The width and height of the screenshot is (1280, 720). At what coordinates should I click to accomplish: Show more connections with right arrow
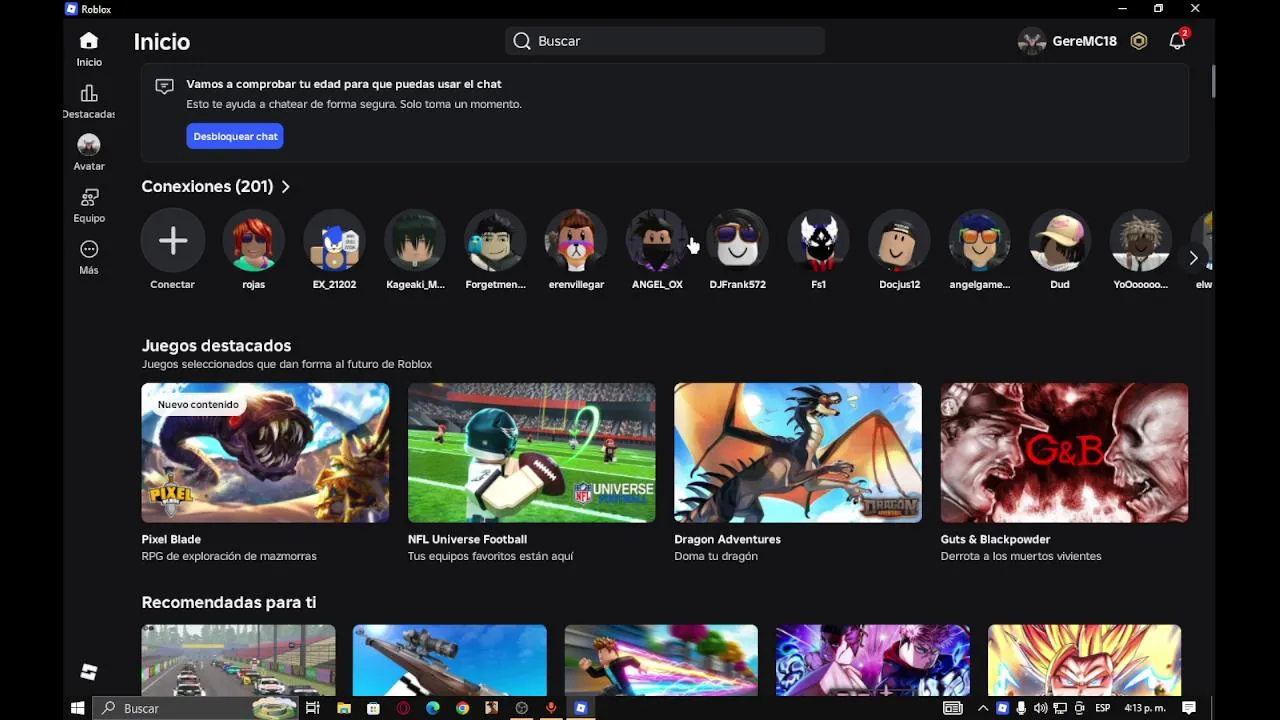(x=1192, y=258)
